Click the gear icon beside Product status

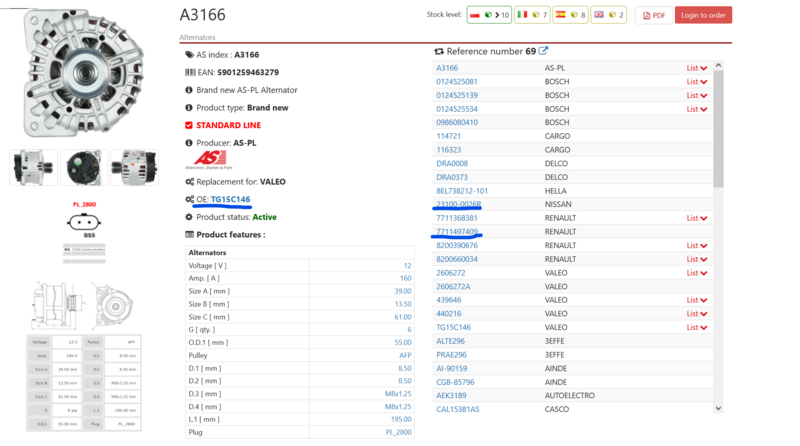[x=189, y=217]
